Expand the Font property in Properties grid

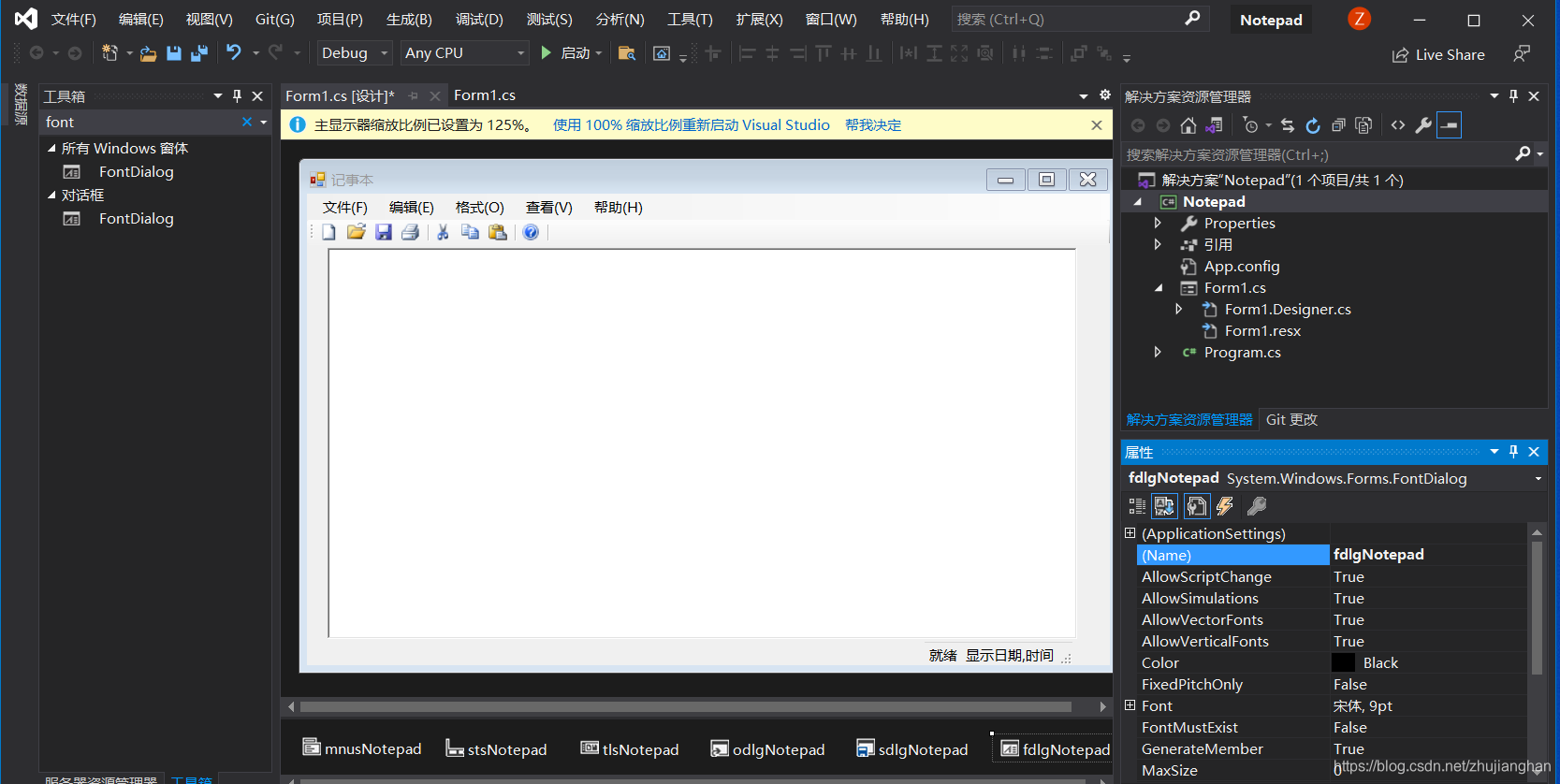click(x=1130, y=705)
